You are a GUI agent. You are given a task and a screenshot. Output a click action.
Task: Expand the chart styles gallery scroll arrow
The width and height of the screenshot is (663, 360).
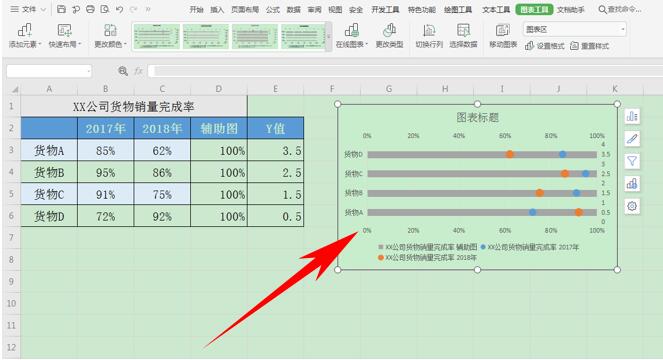[x=329, y=36]
